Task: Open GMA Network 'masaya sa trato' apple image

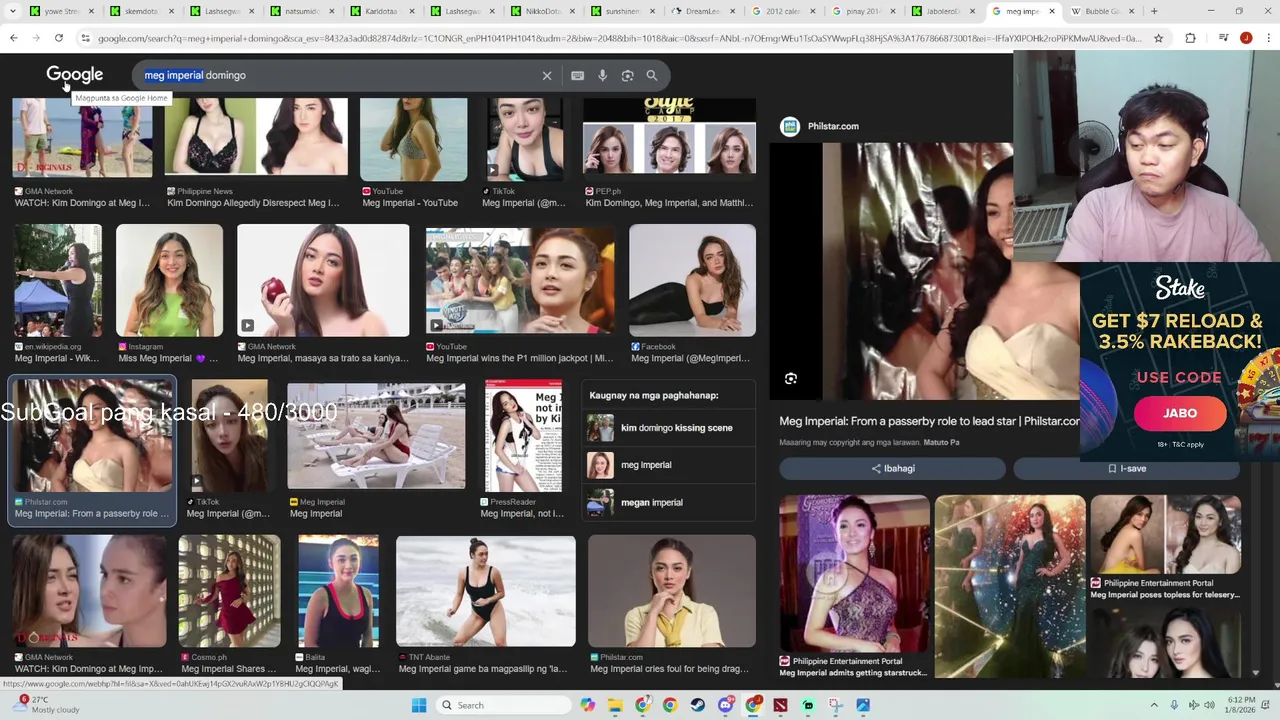Action: coord(323,280)
